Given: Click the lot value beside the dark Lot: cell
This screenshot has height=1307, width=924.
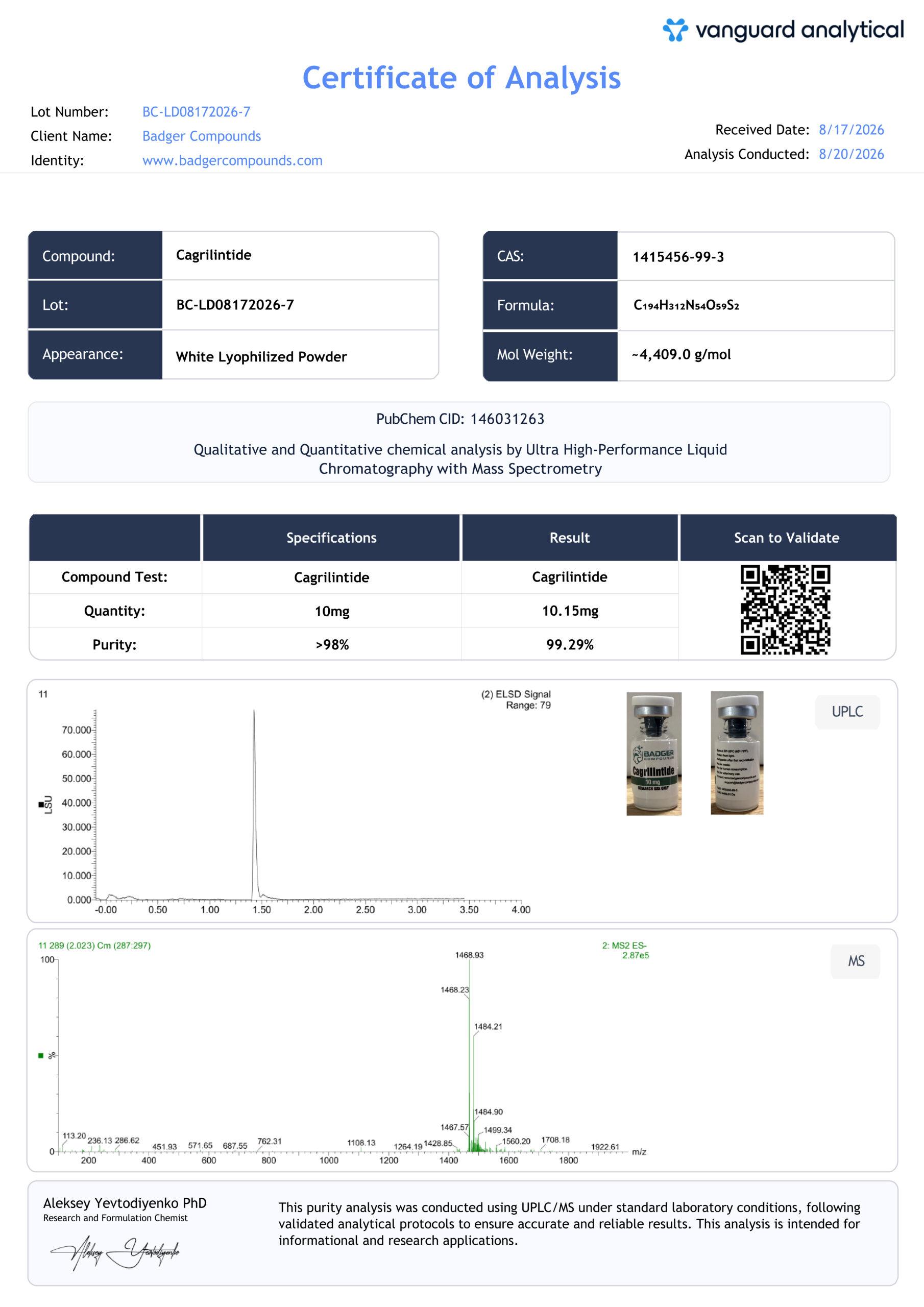Looking at the screenshot, I should coord(235,305).
